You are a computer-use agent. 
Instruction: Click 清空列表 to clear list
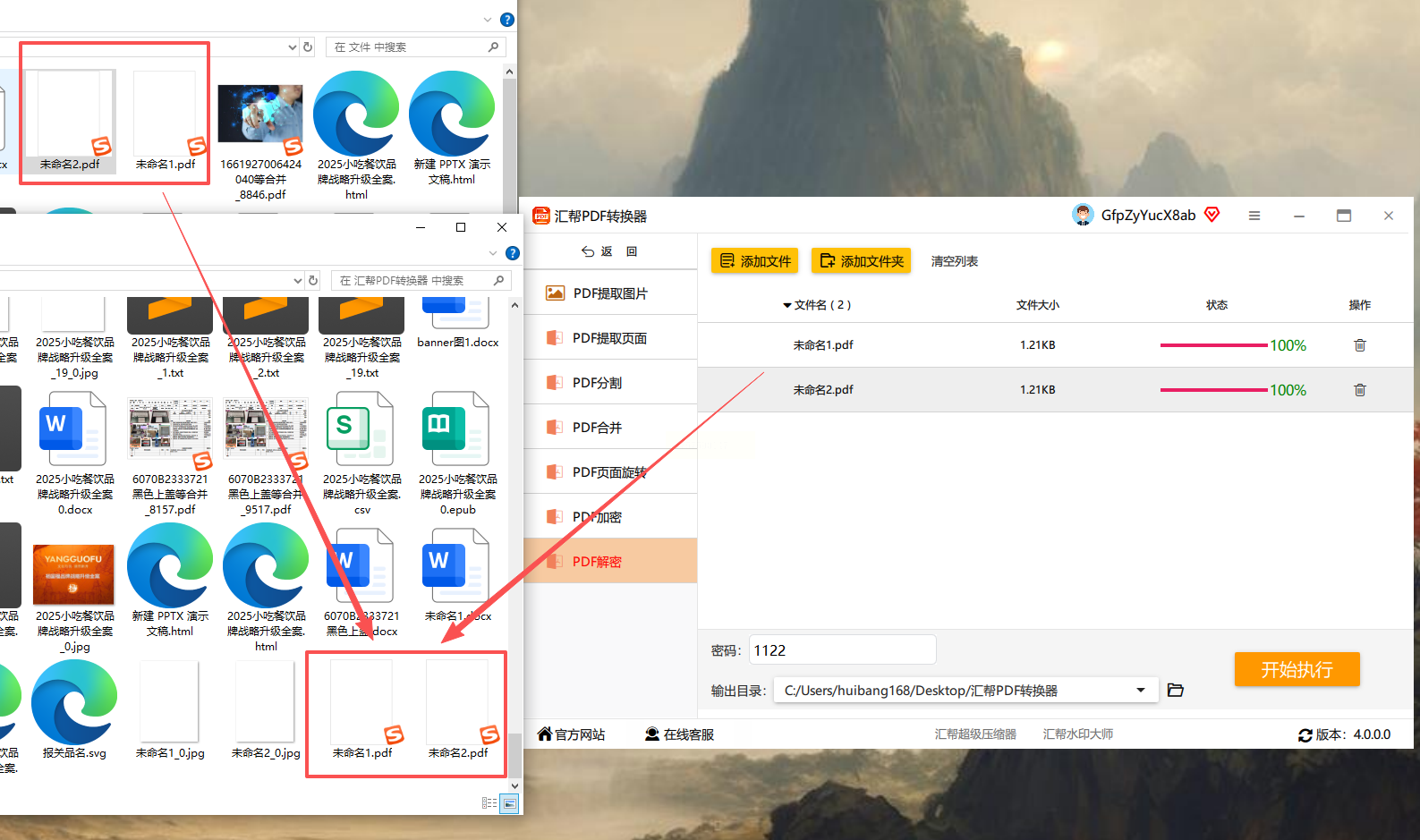(954, 261)
